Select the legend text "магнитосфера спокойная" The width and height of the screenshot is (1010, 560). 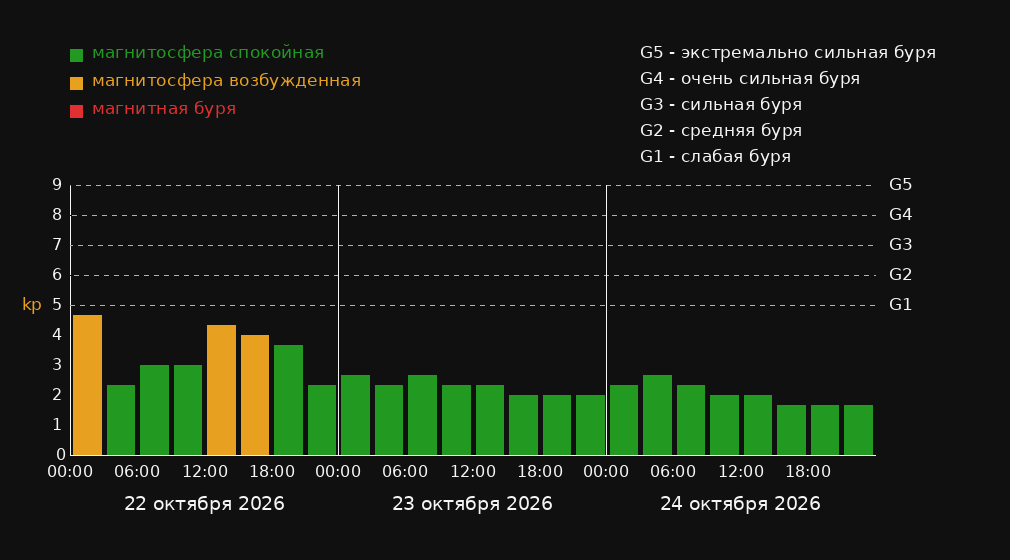click(208, 53)
